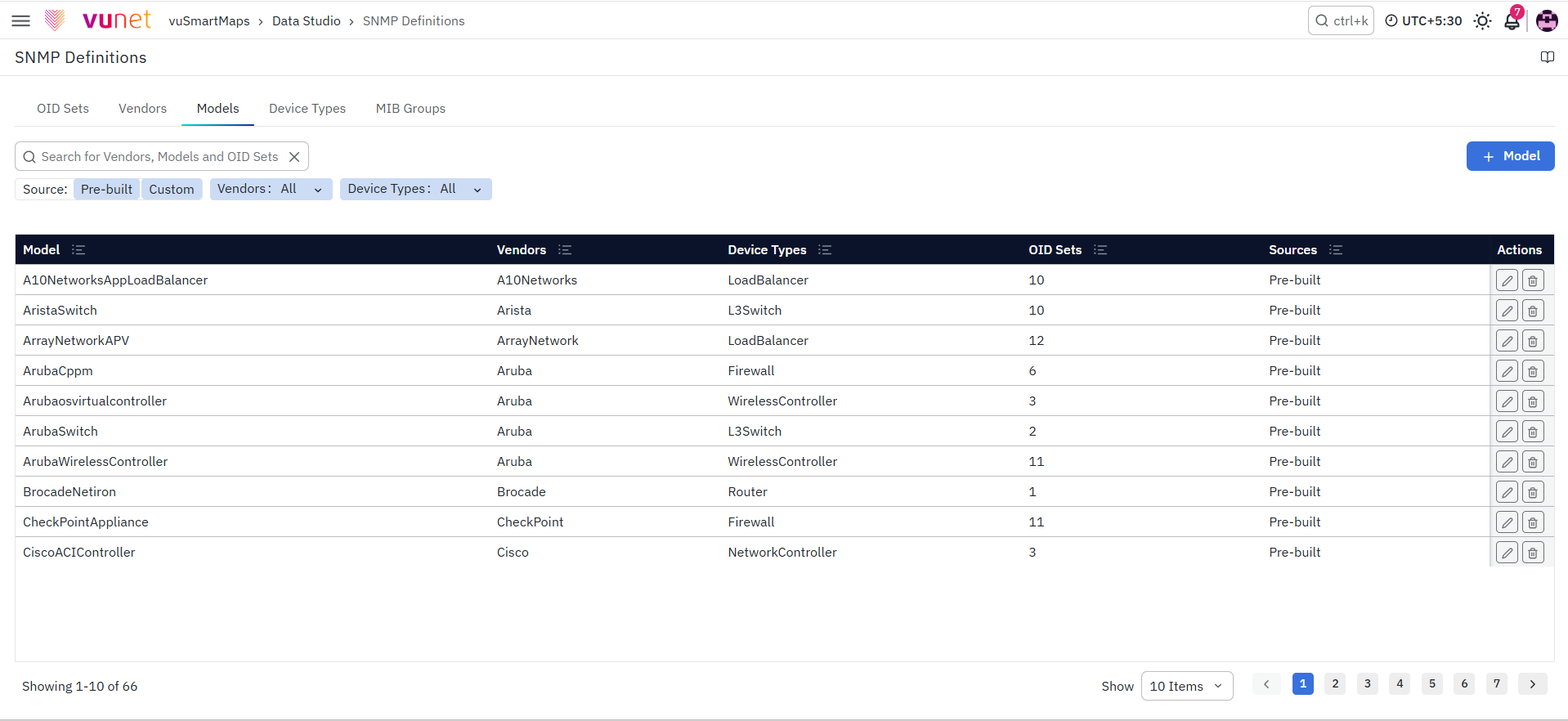
Task: Clear the search field with X icon
Action: click(294, 157)
